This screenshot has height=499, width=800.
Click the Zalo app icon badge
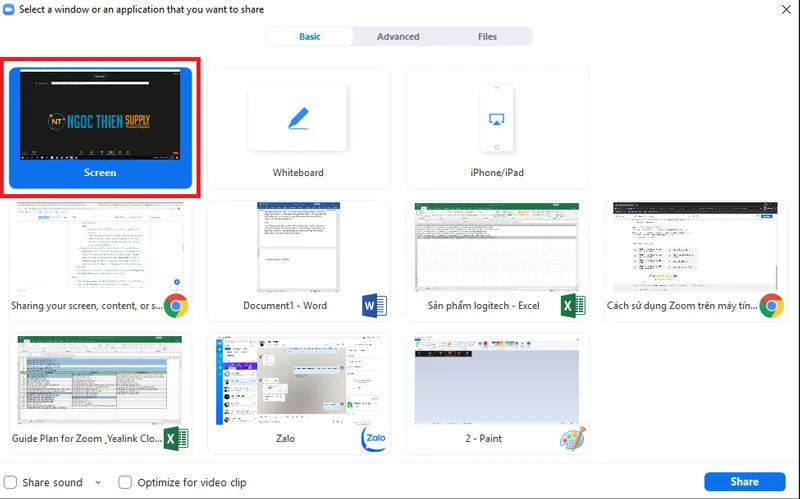point(374,438)
